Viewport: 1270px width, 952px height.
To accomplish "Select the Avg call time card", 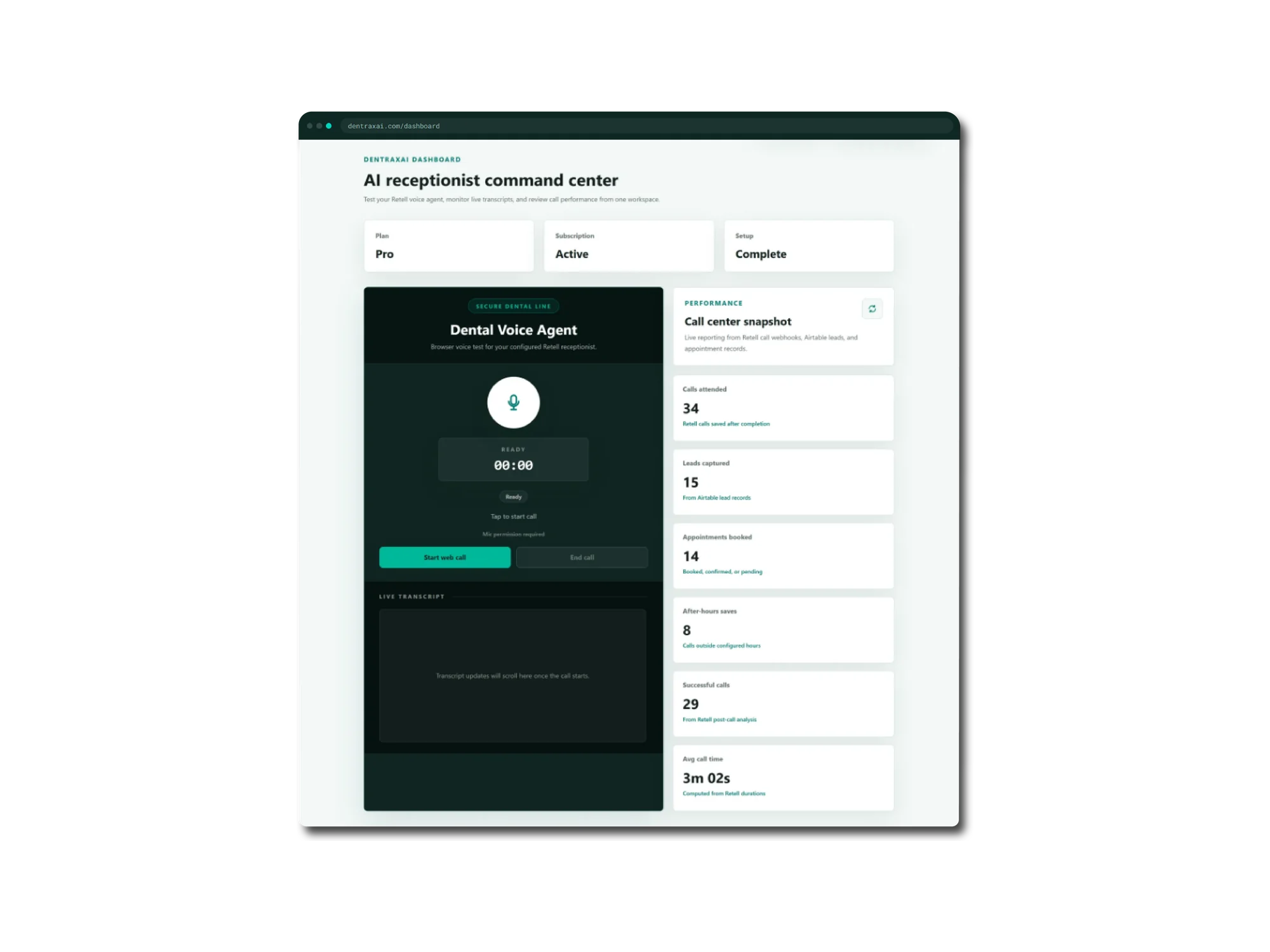I will 783,777.
